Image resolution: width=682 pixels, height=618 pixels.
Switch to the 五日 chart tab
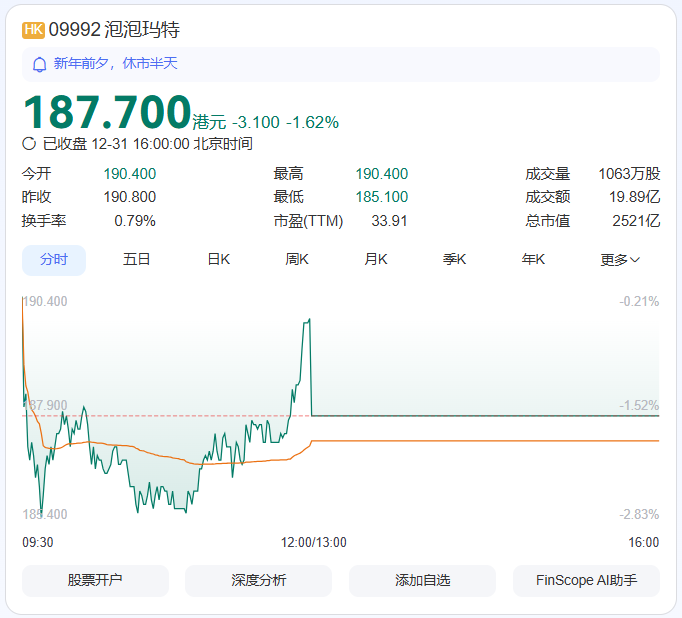pos(137,260)
